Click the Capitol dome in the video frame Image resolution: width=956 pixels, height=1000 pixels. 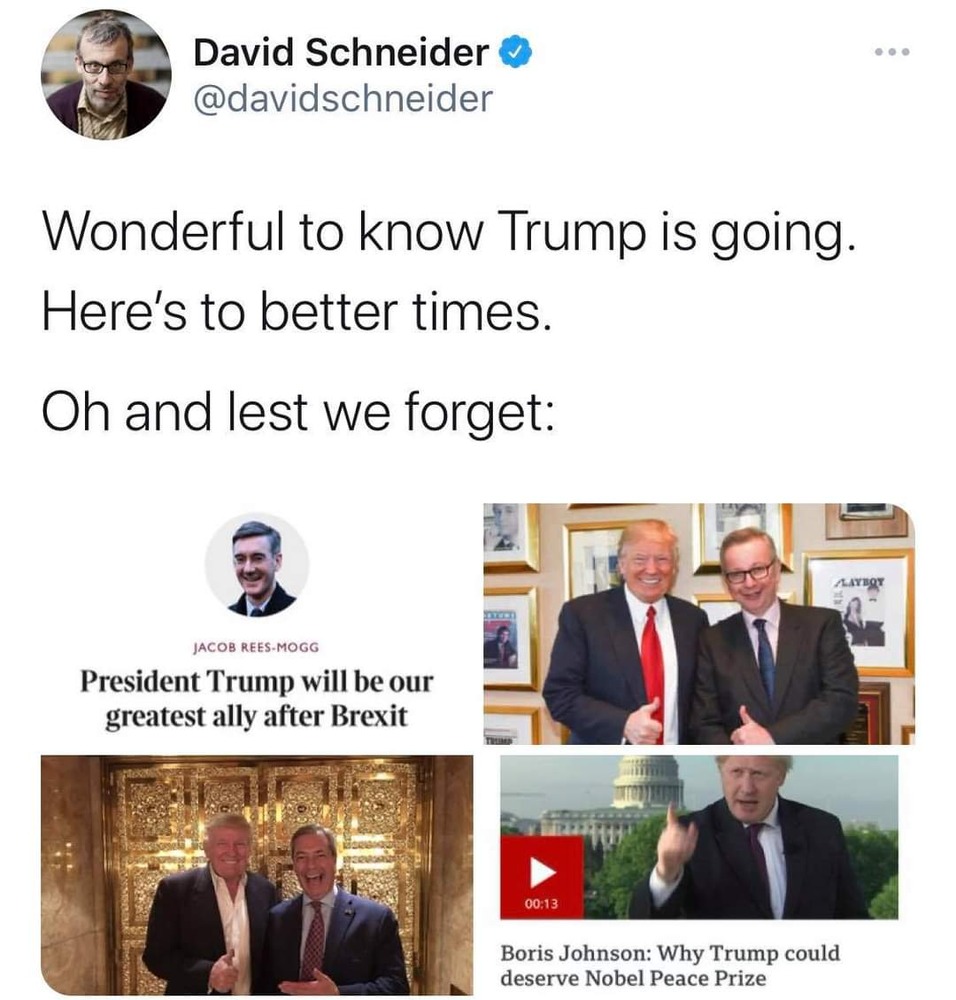[x=648, y=782]
